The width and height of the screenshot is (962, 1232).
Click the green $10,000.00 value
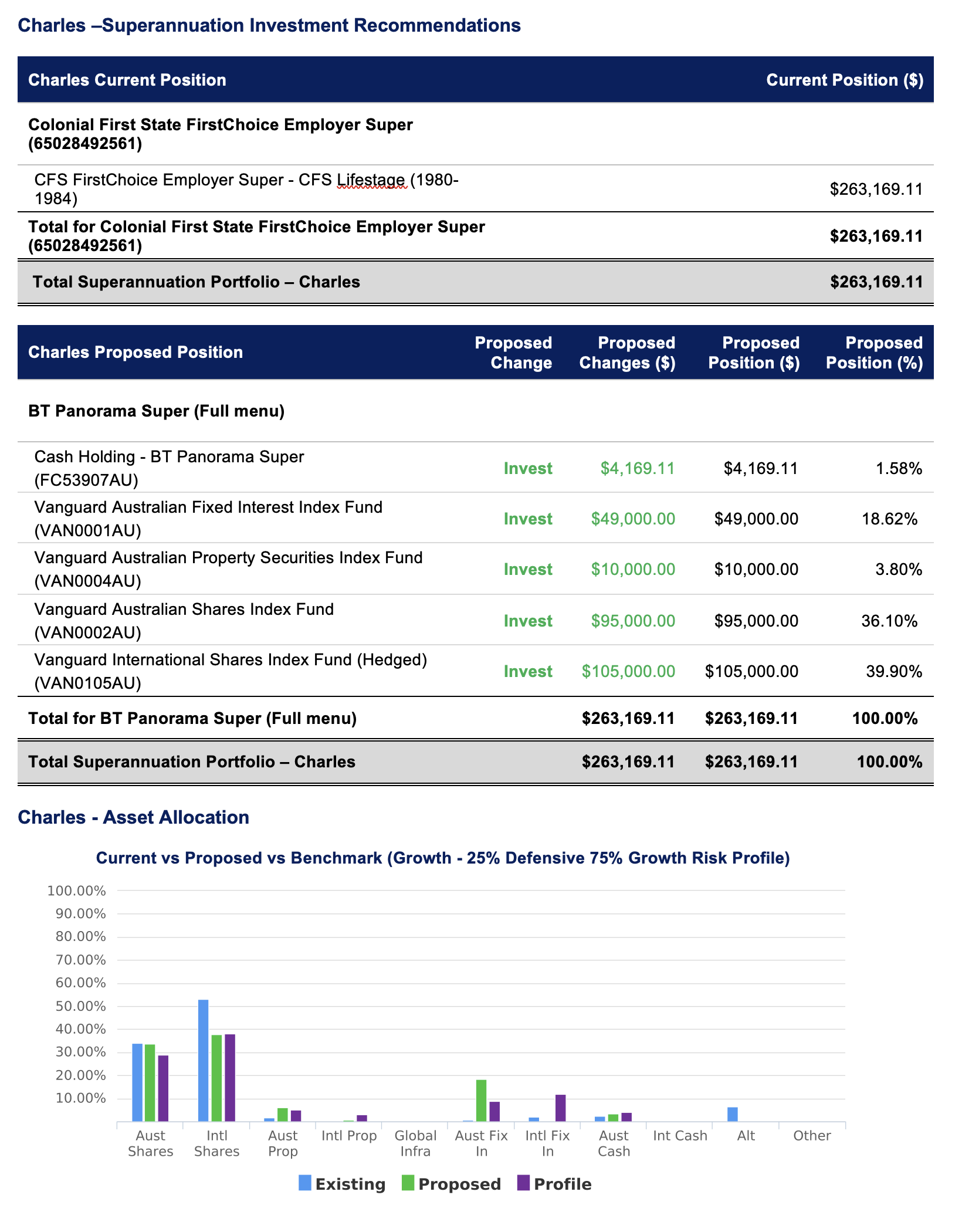pos(633,569)
